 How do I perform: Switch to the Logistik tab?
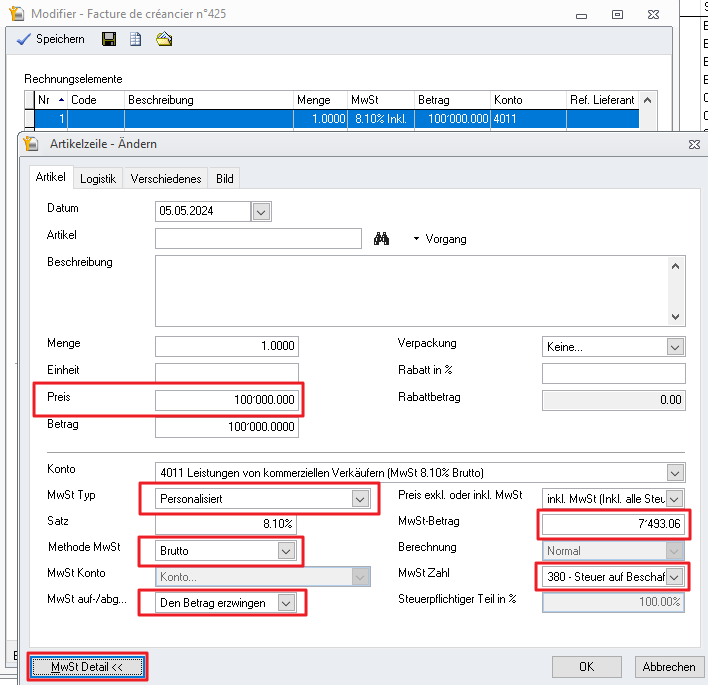tap(98, 179)
